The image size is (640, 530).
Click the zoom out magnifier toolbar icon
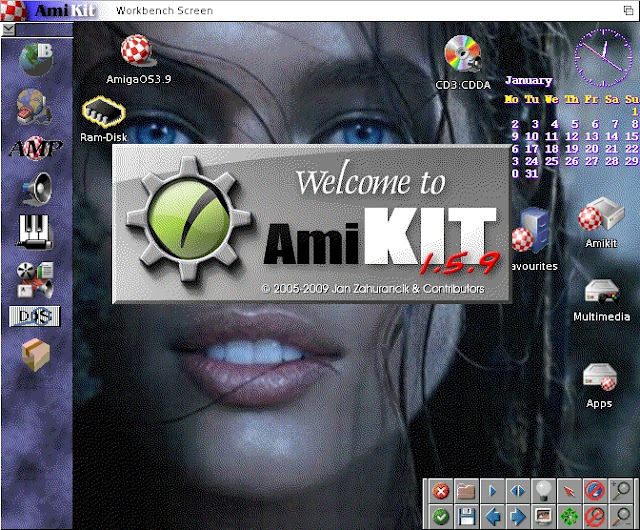(x=620, y=517)
